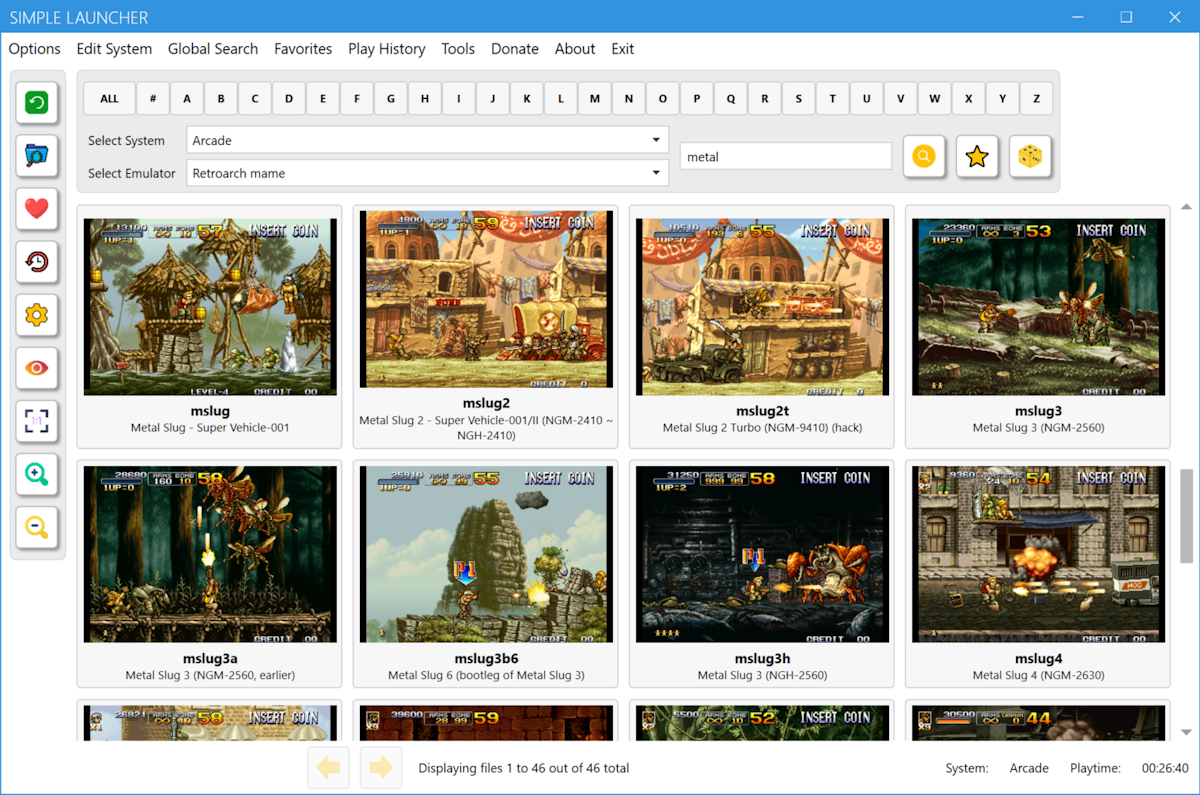Open the Global Search menu

(213, 49)
